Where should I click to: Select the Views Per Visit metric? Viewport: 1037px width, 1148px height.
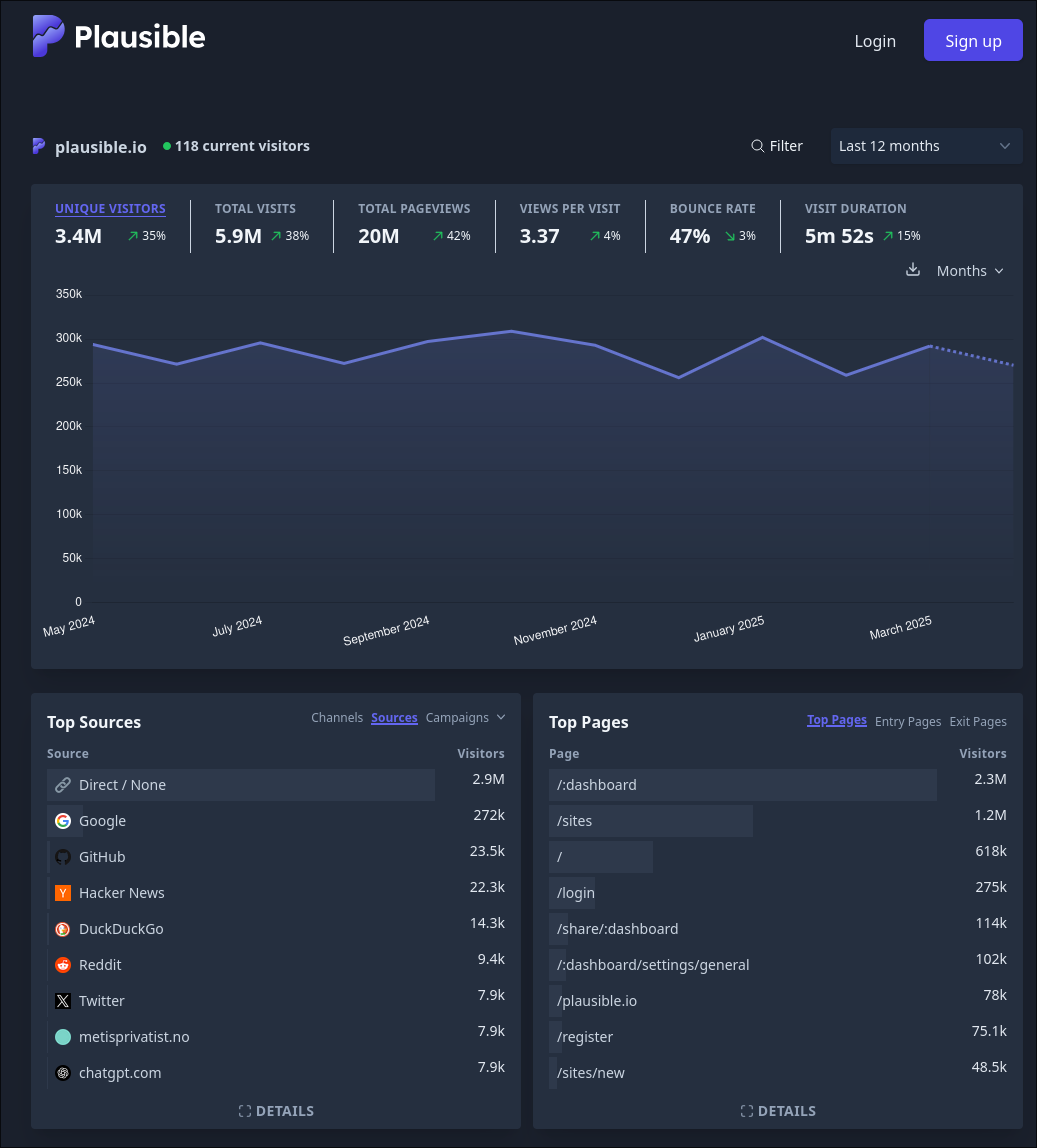click(570, 225)
